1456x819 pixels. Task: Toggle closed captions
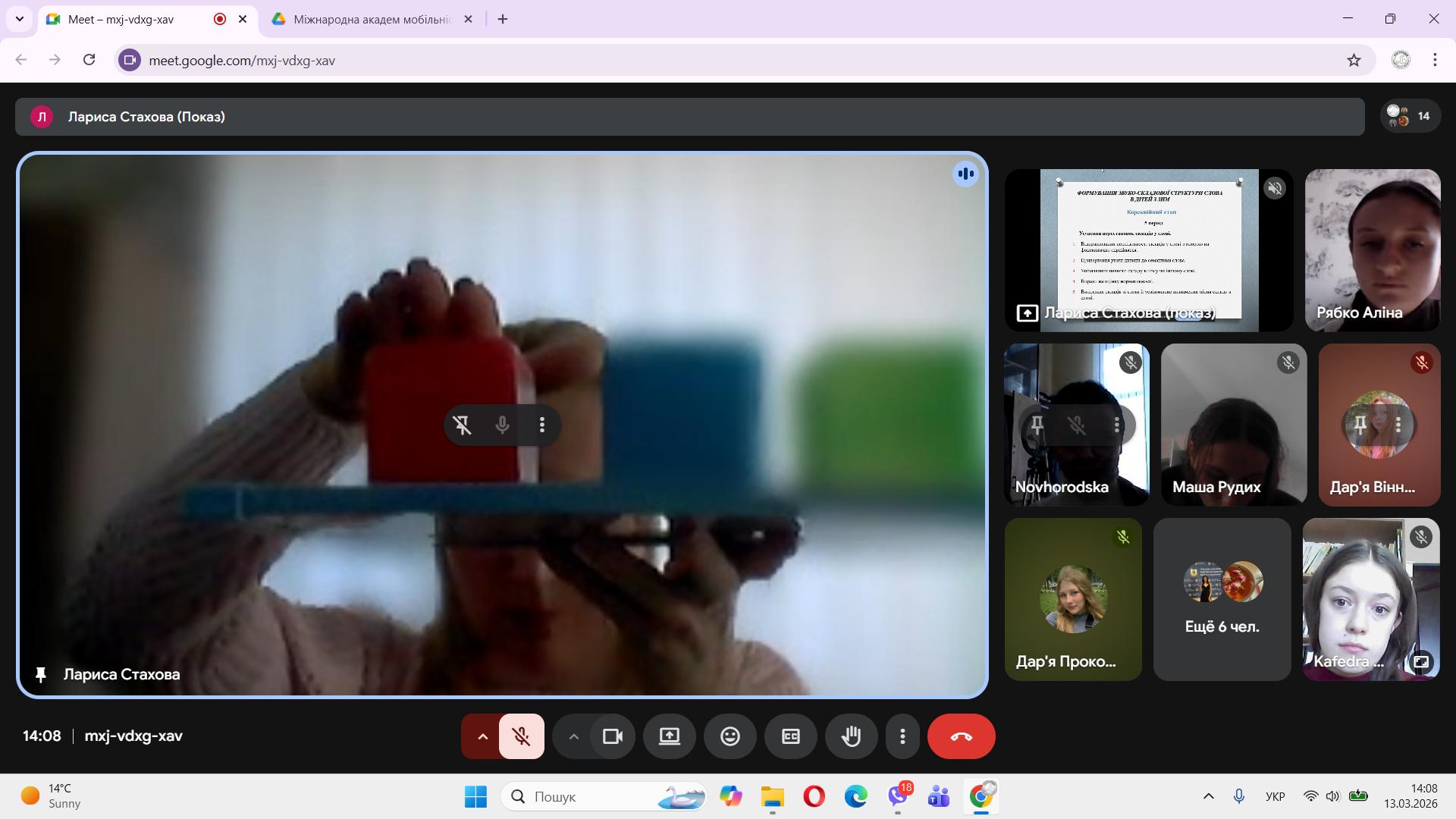tap(790, 736)
